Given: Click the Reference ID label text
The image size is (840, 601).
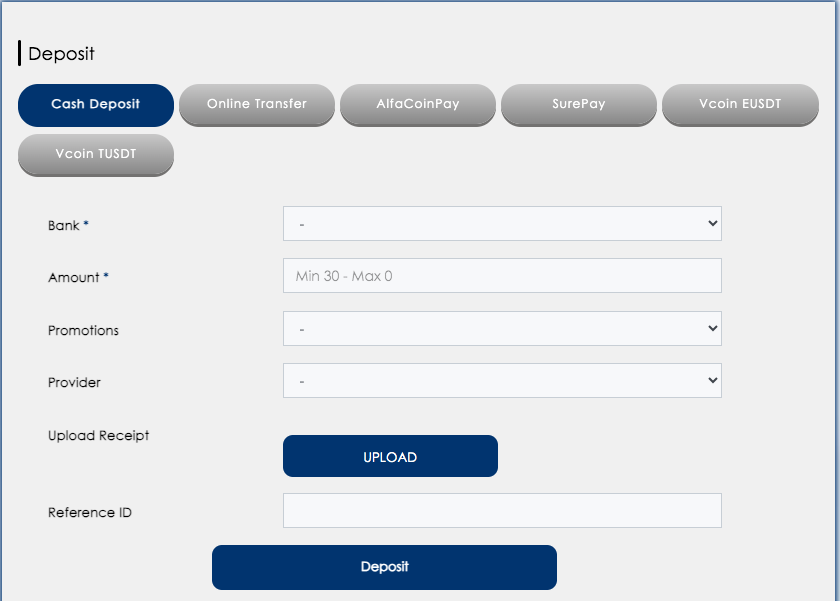Looking at the screenshot, I should (x=89, y=512).
